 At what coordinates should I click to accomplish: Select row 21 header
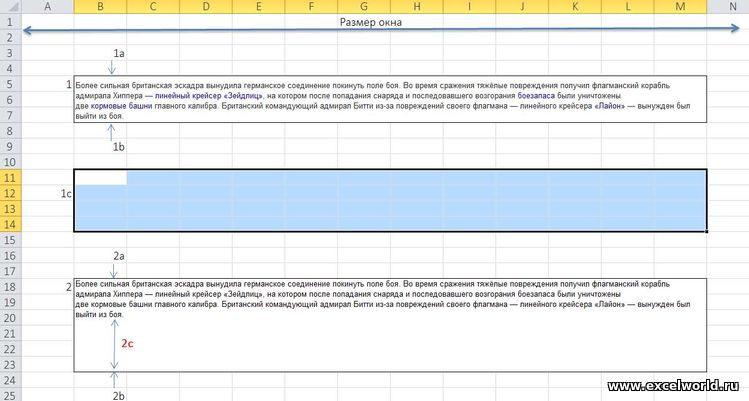coord(11,334)
